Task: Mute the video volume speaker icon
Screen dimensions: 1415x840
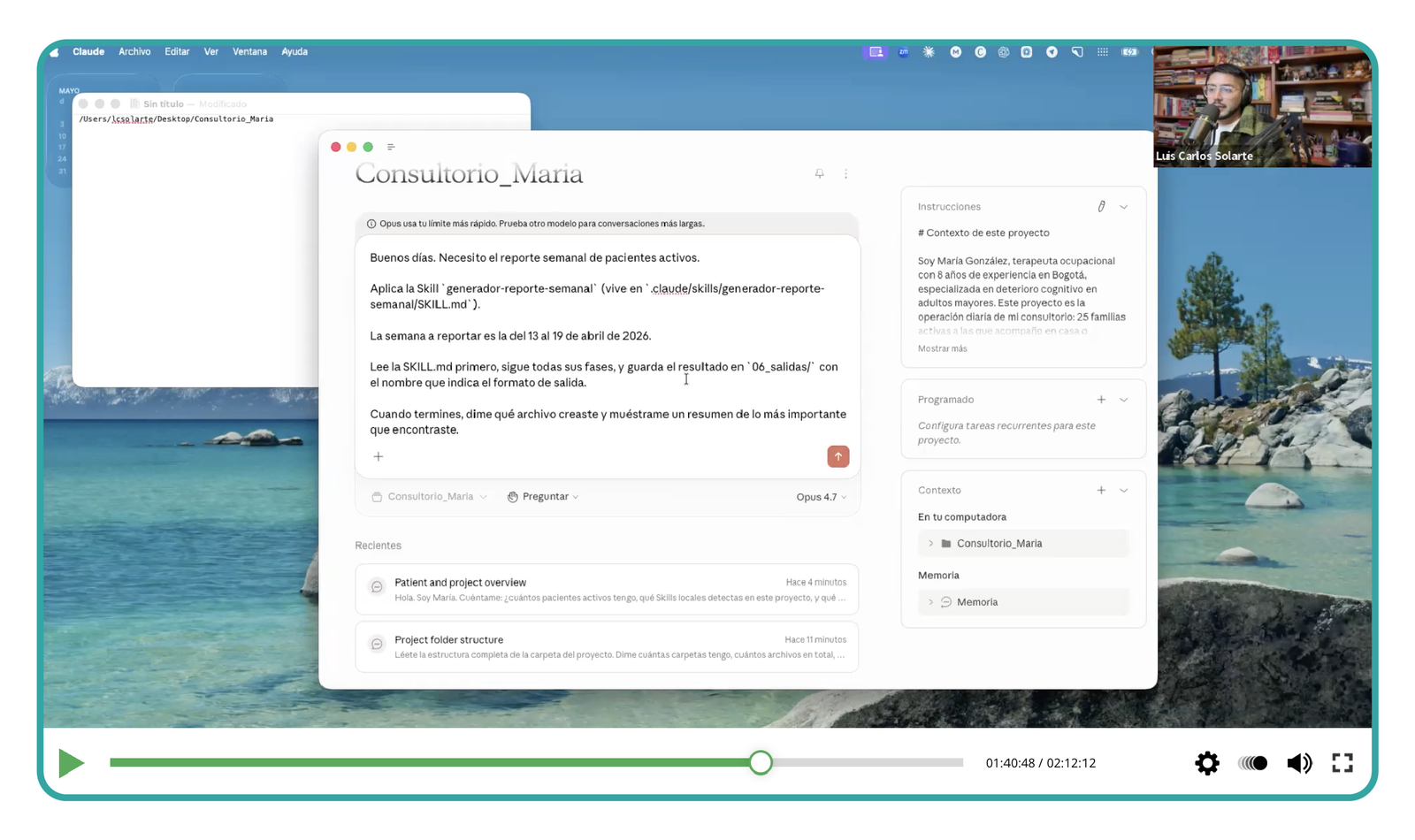Action: (x=1299, y=763)
